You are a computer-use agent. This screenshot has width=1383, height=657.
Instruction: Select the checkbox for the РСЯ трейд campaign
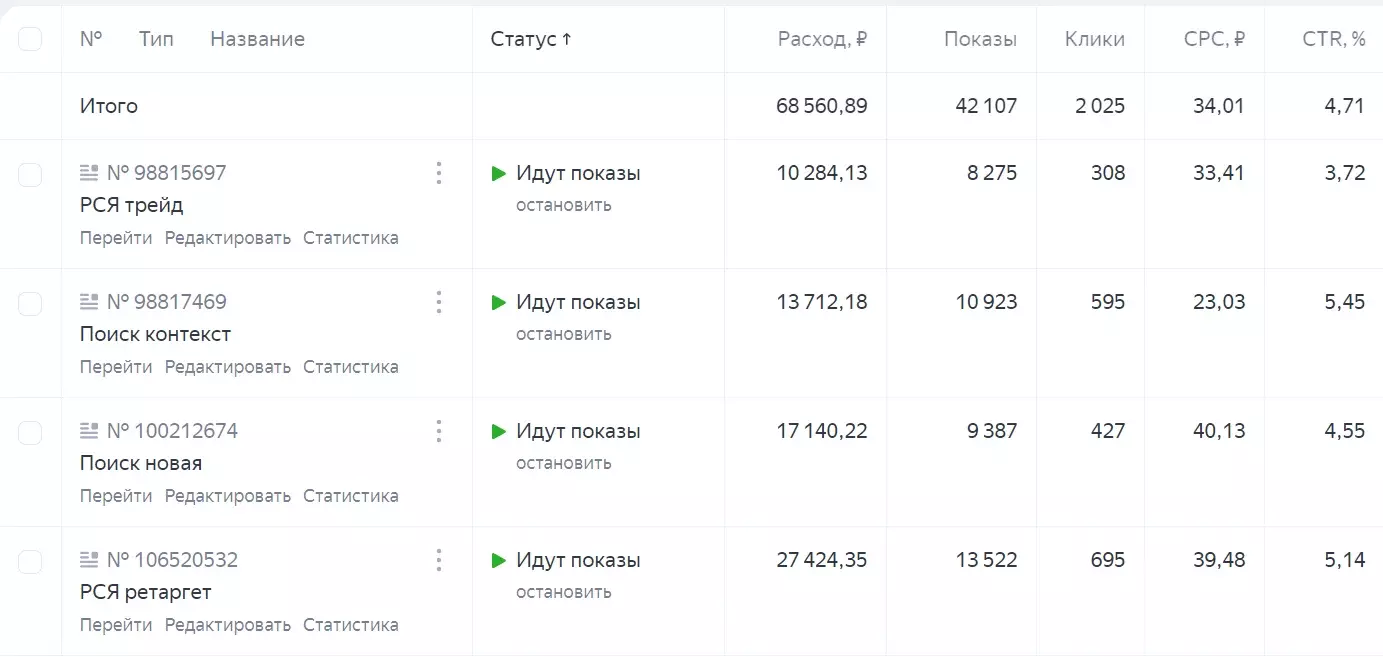pyautogui.click(x=30, y=174)
